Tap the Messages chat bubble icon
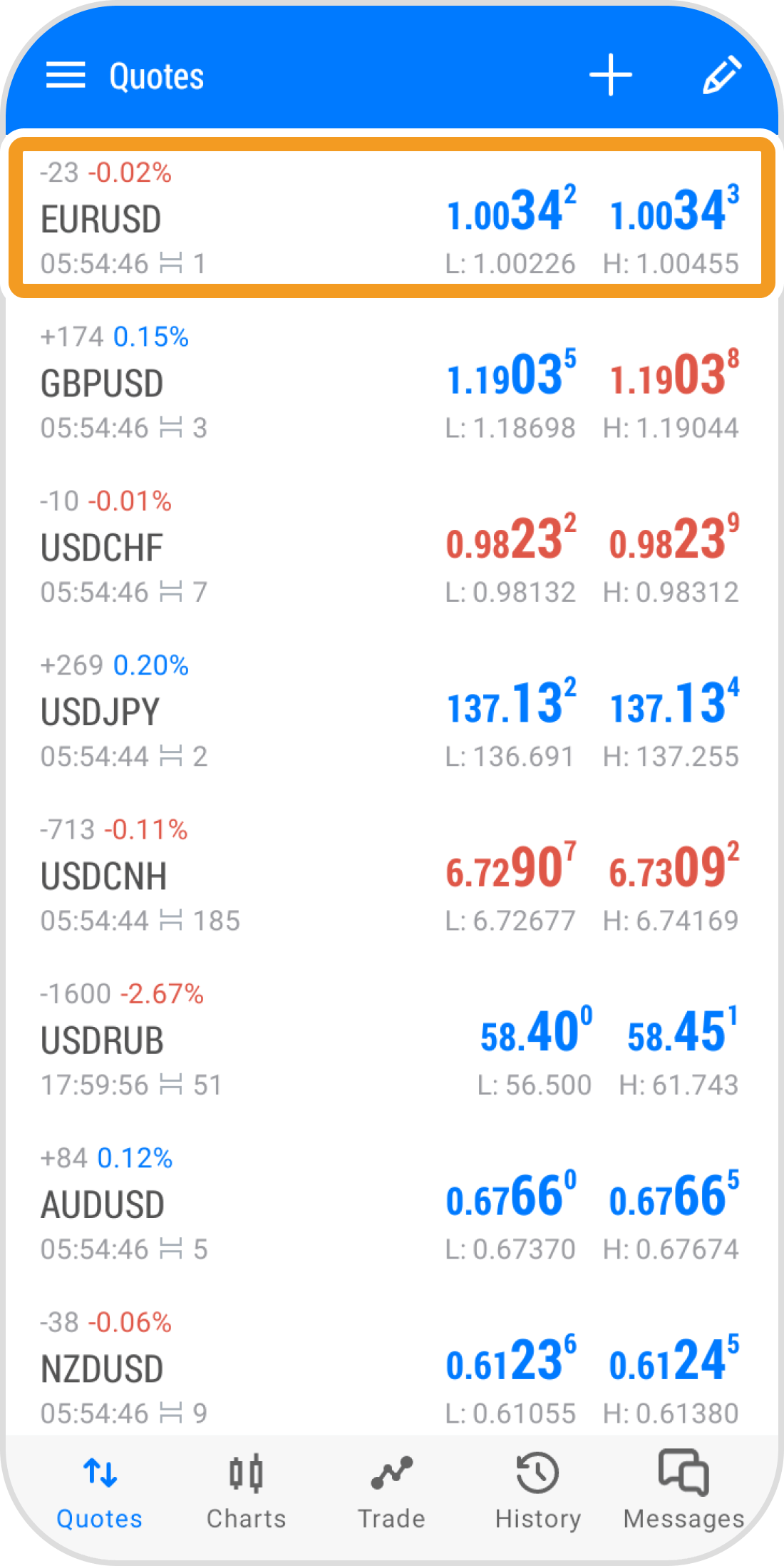784x1566 pixels. 684,1472
